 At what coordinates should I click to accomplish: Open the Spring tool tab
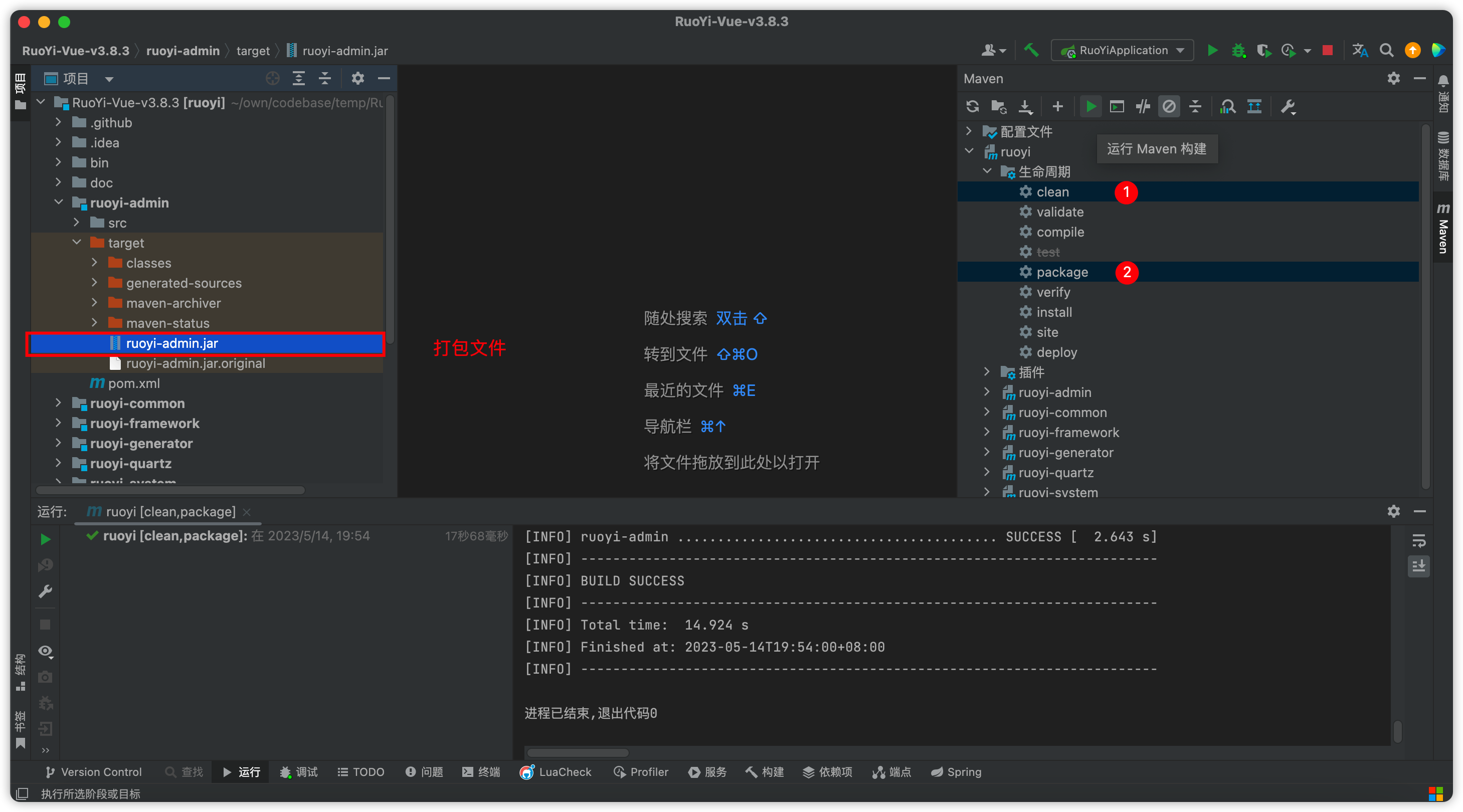[x=957, y=772]
